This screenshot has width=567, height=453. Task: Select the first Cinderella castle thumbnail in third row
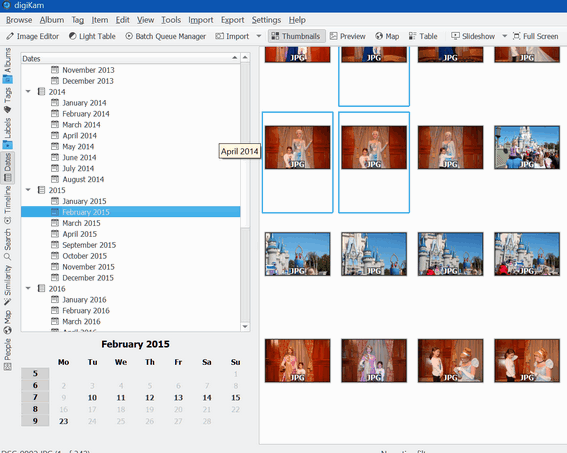coord(297,254)
